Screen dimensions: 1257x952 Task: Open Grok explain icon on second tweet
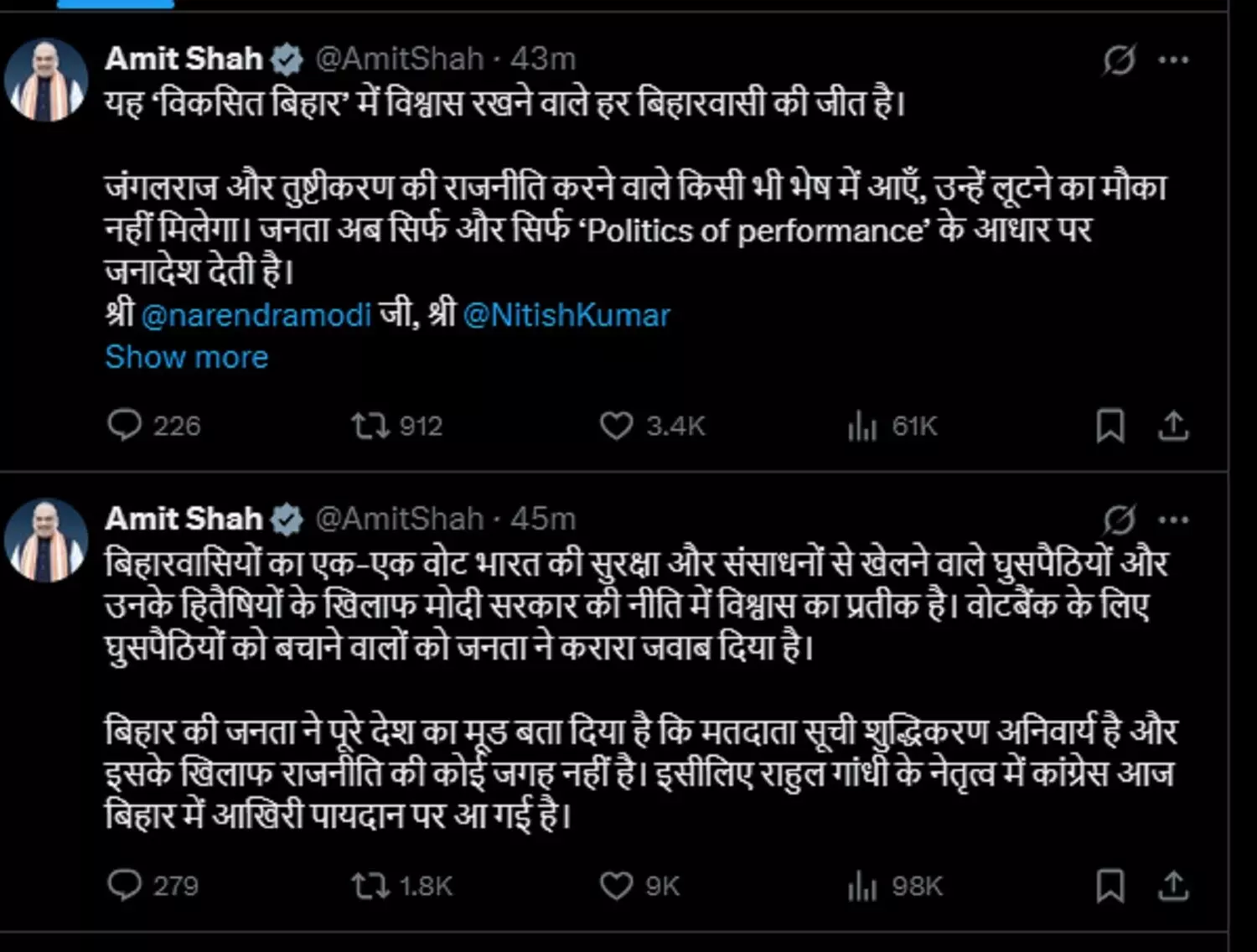coord(1119,520)
